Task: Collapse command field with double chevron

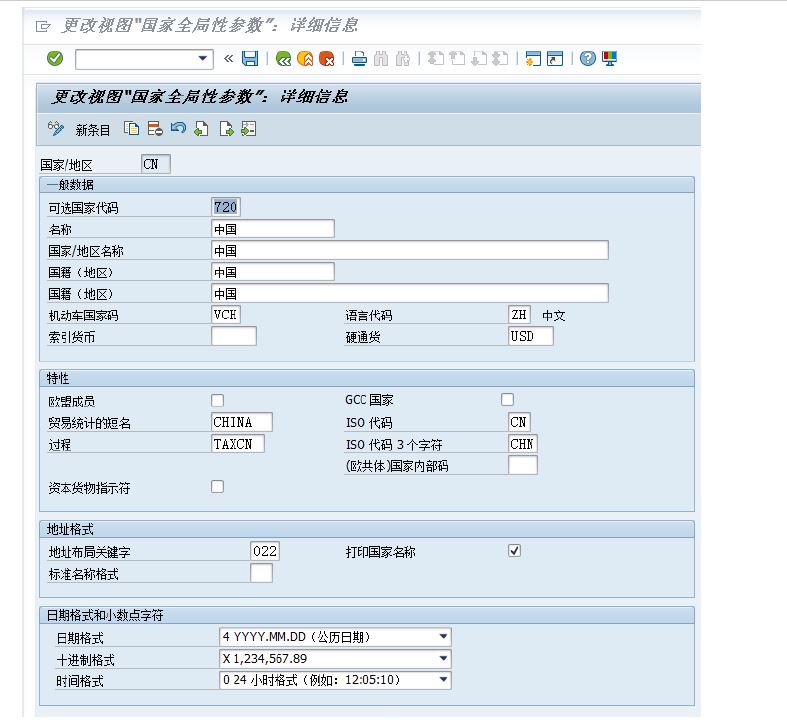Action: 228,58
